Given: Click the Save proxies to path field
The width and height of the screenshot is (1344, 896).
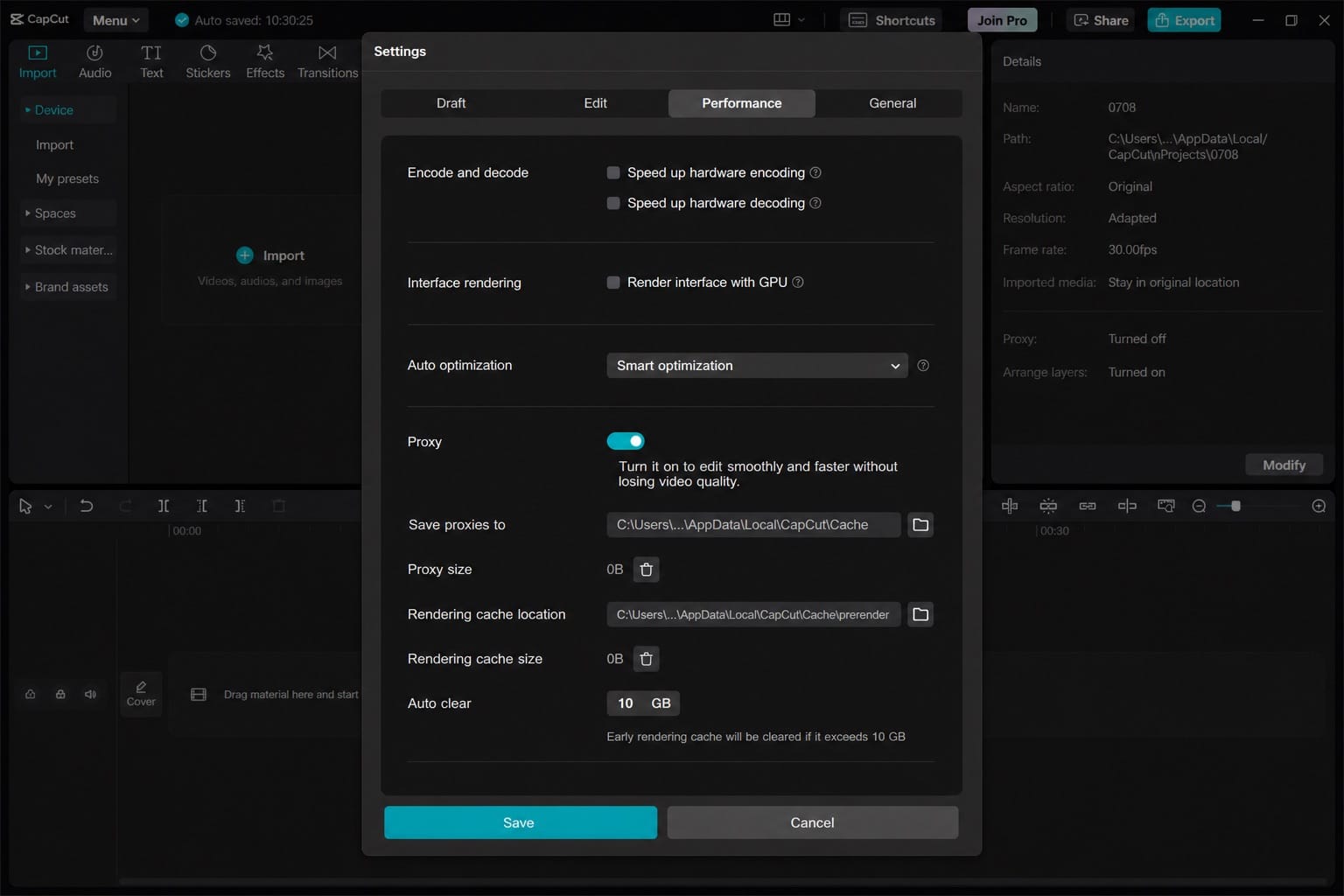Looking at the screenshot, I should (x=753, y=525).
